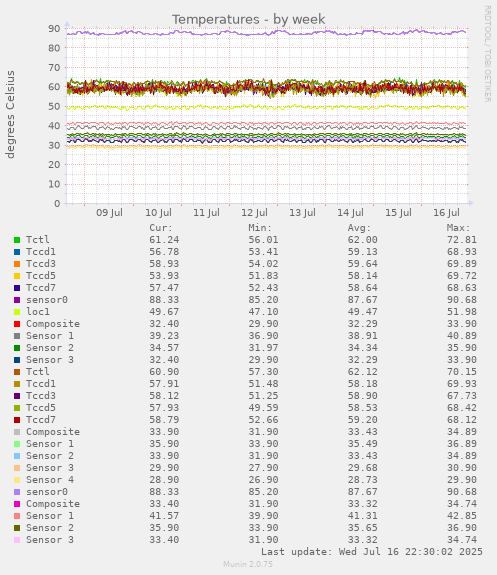
Task: Click the degrees Celsius axis label
Action: click(x=10, y=114)
